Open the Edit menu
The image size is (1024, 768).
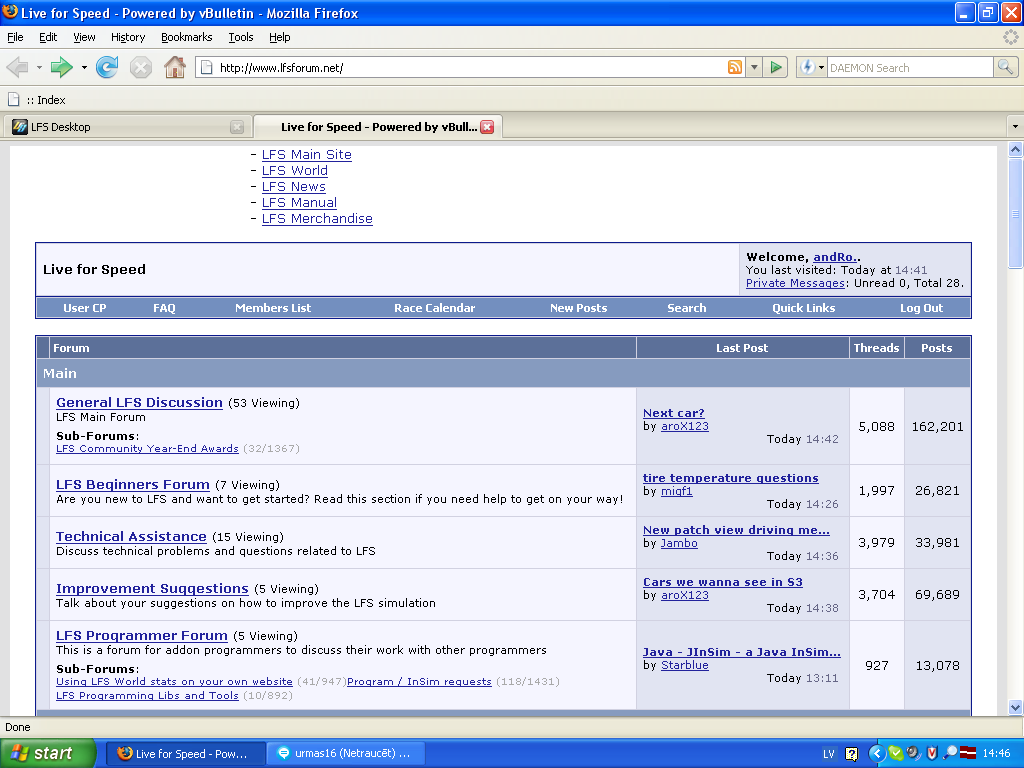point(48,37)
